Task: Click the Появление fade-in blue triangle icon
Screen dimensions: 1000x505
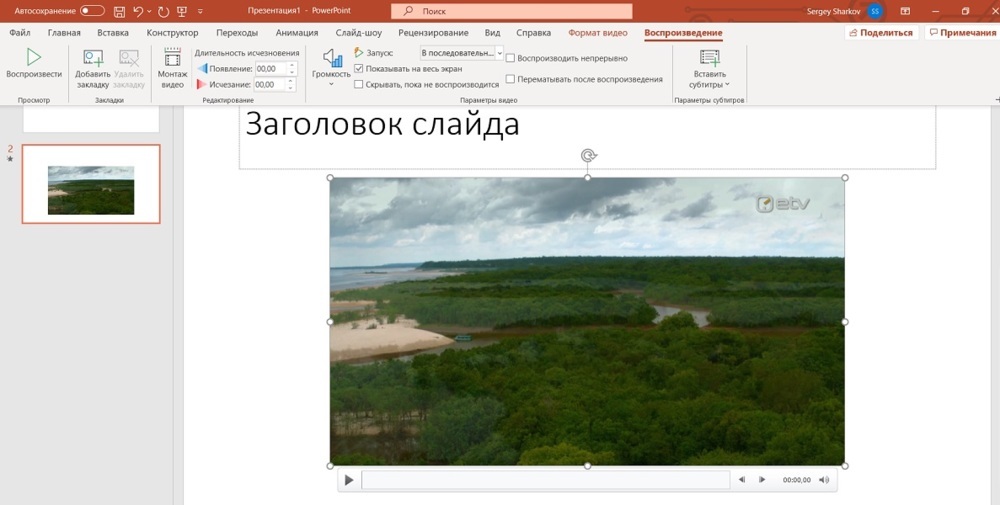Action: (x=202, y=69)
